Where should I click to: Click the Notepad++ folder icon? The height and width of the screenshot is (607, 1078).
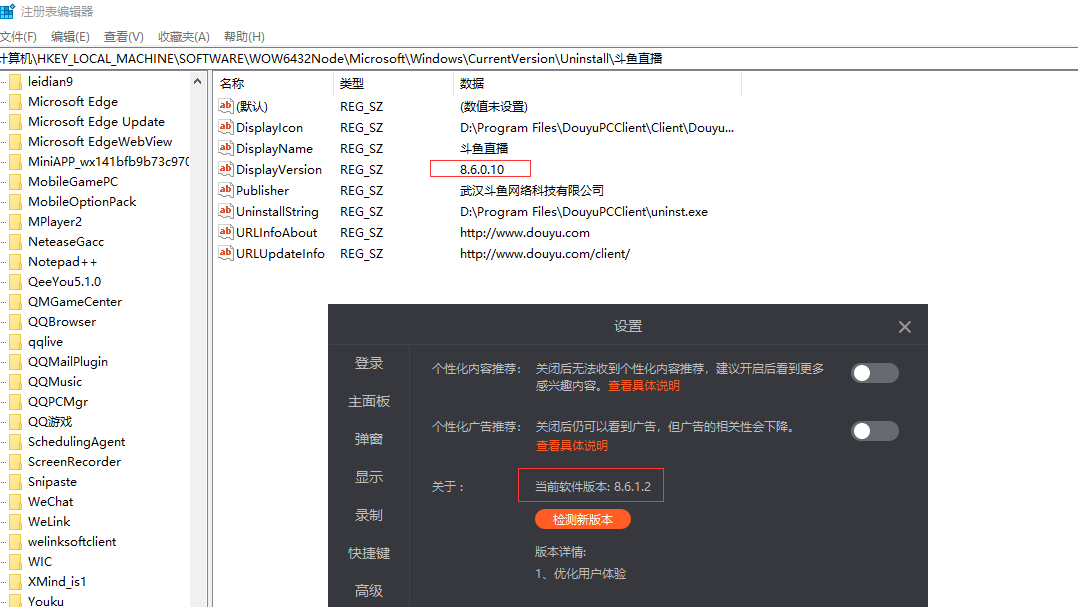(15, 261)
